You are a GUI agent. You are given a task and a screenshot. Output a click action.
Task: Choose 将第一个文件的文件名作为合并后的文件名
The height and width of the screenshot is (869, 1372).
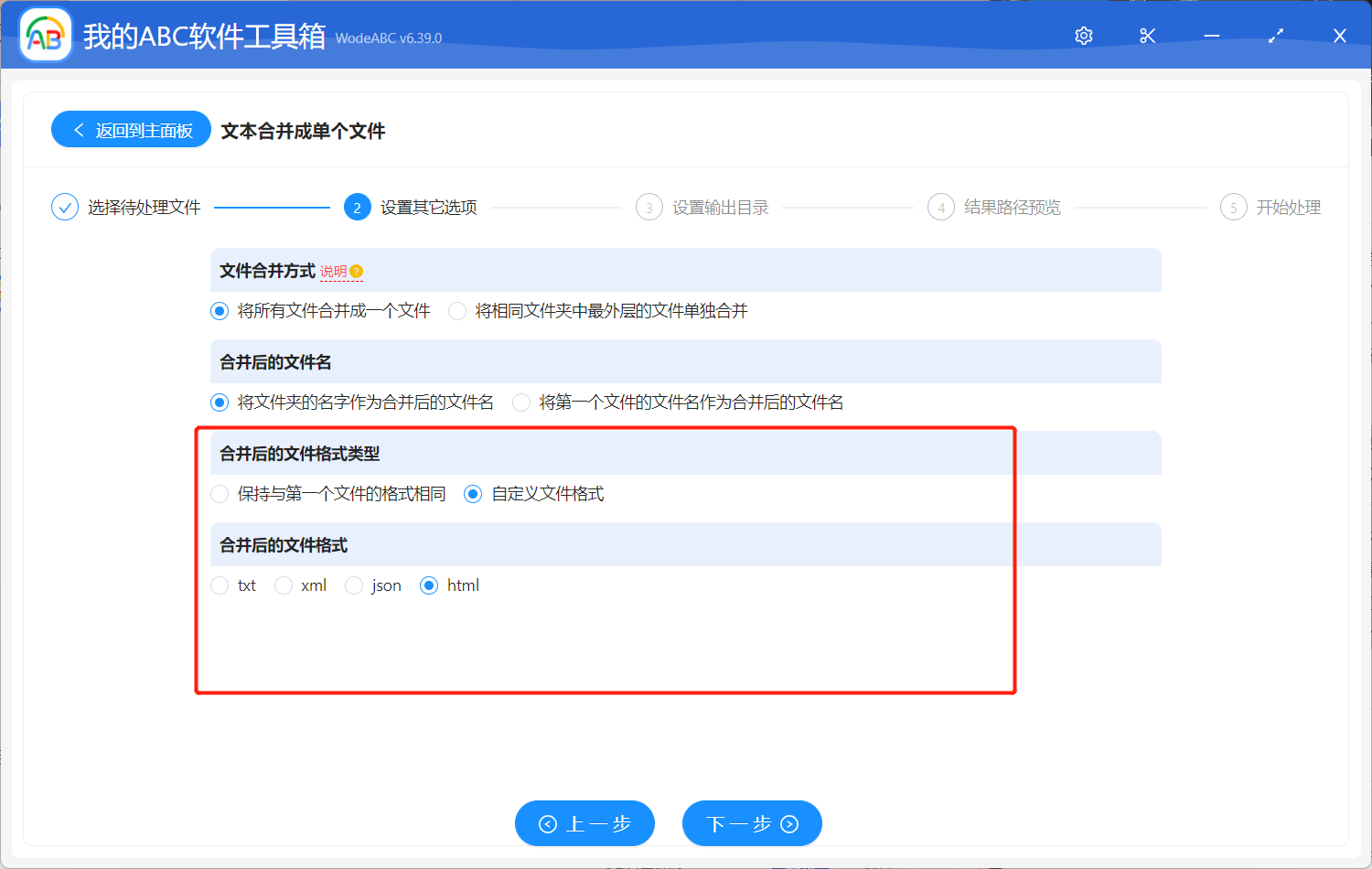[x=521, y=402]
